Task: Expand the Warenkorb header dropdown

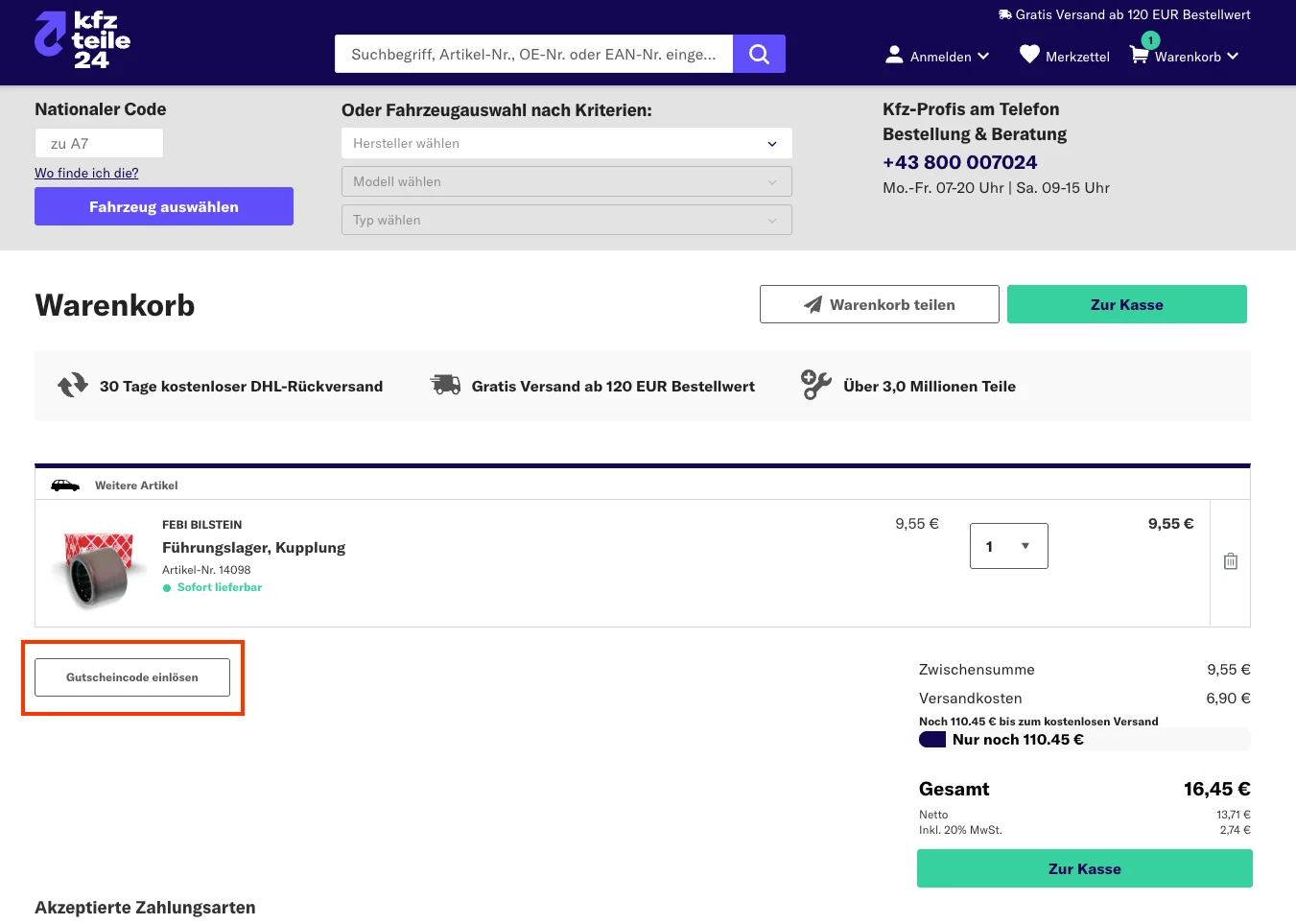Action: (x=1196, y=56)
